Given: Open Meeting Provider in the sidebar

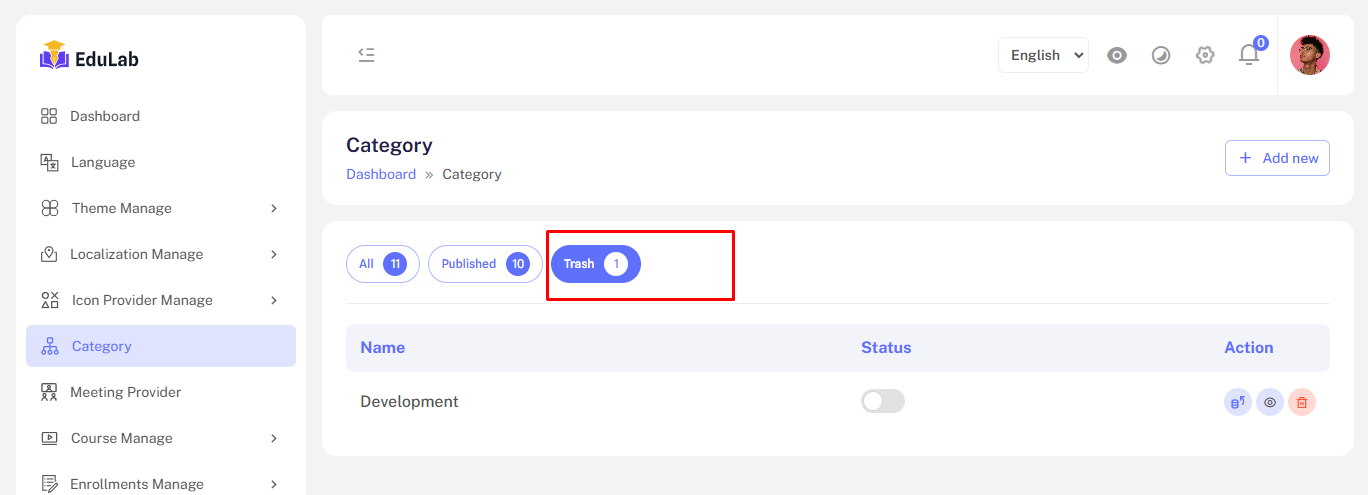Looking at the screenshot, I should 125,392.
